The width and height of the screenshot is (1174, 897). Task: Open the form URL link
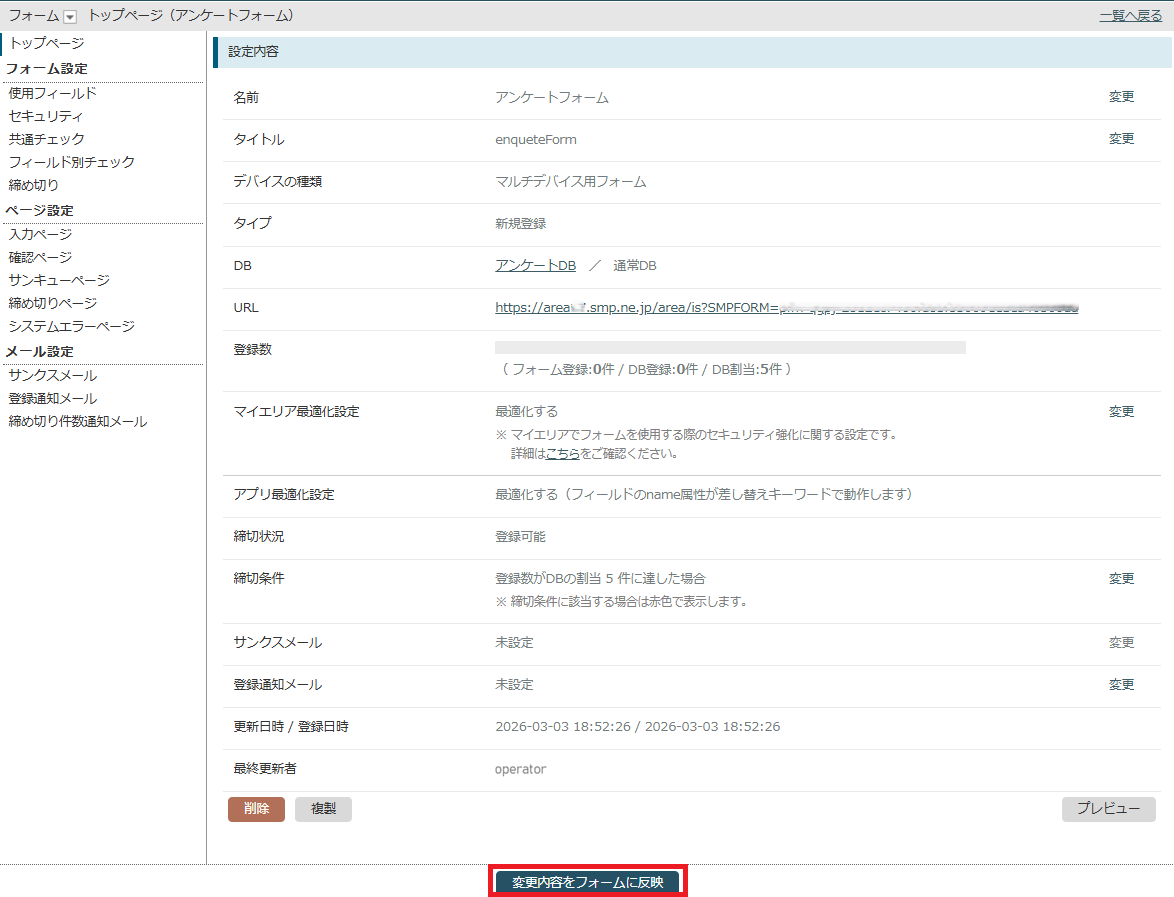click(x=786, y=308)
